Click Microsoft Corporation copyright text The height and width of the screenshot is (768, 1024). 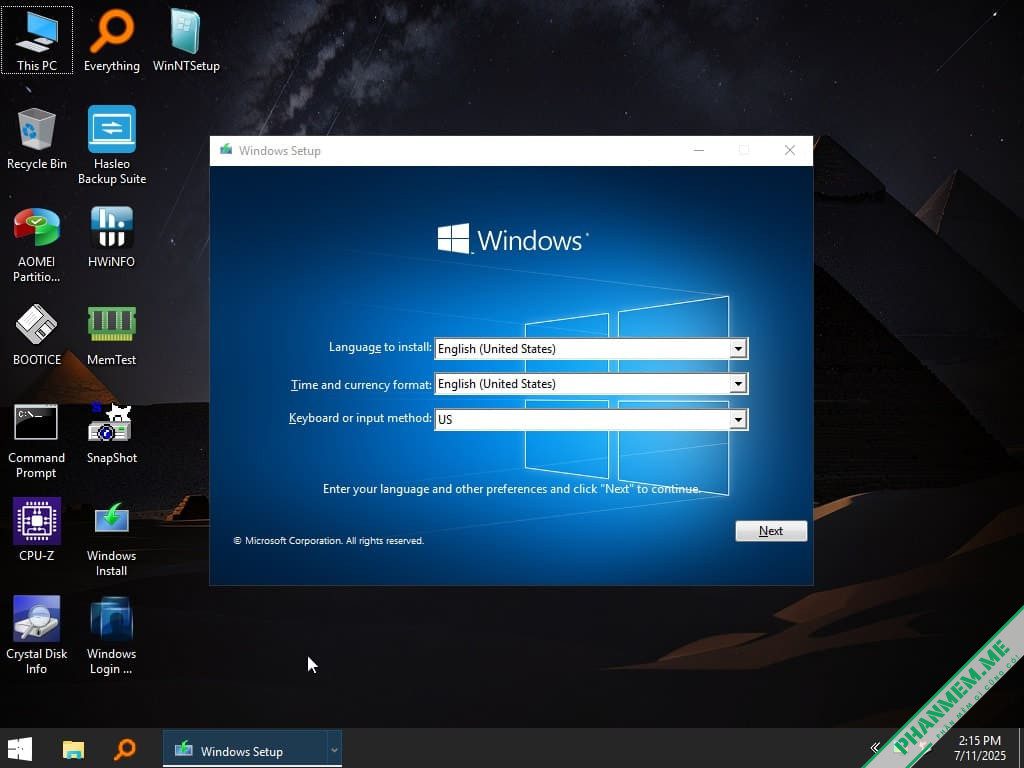328,541
